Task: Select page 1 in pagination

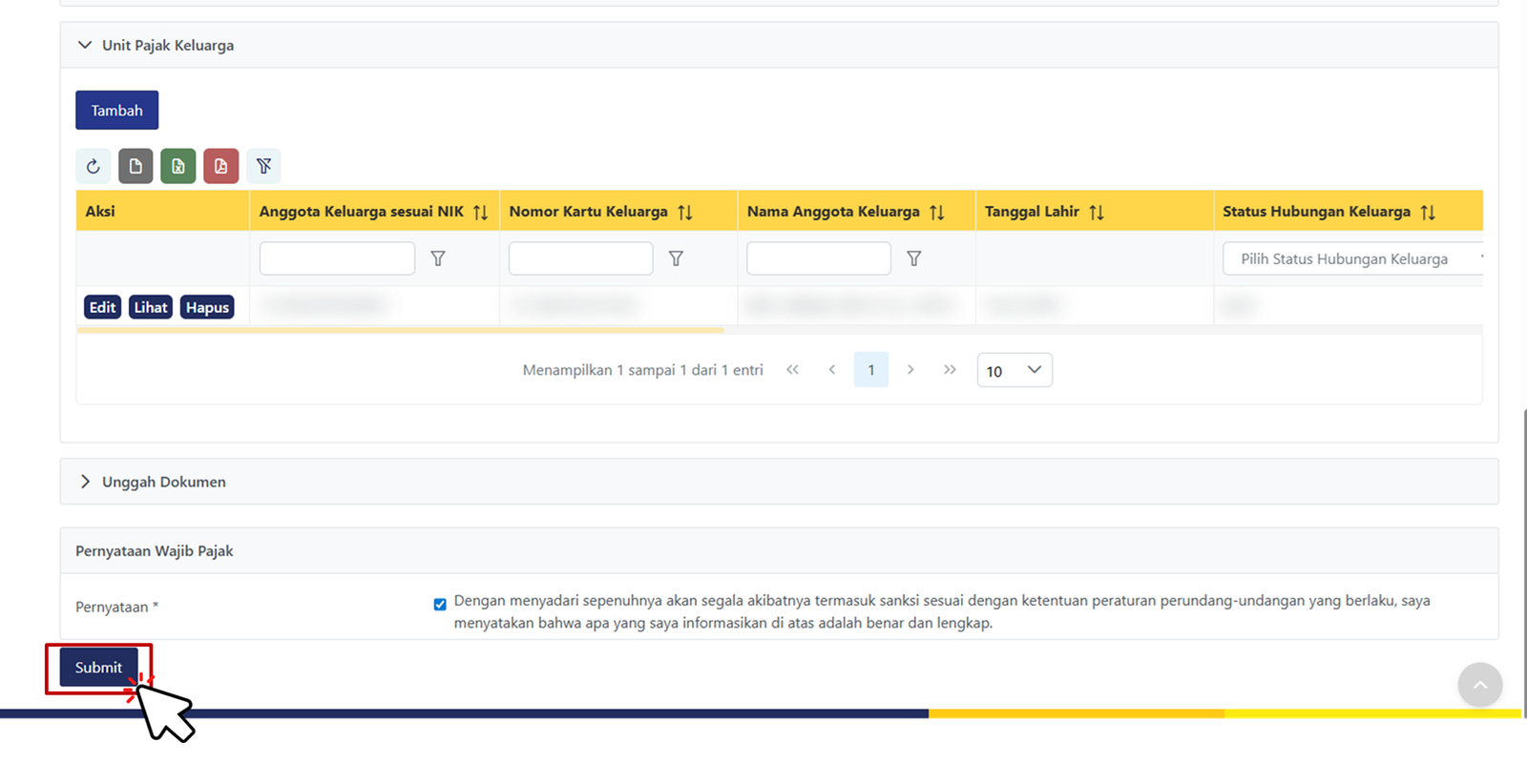Action: [870, 370]
